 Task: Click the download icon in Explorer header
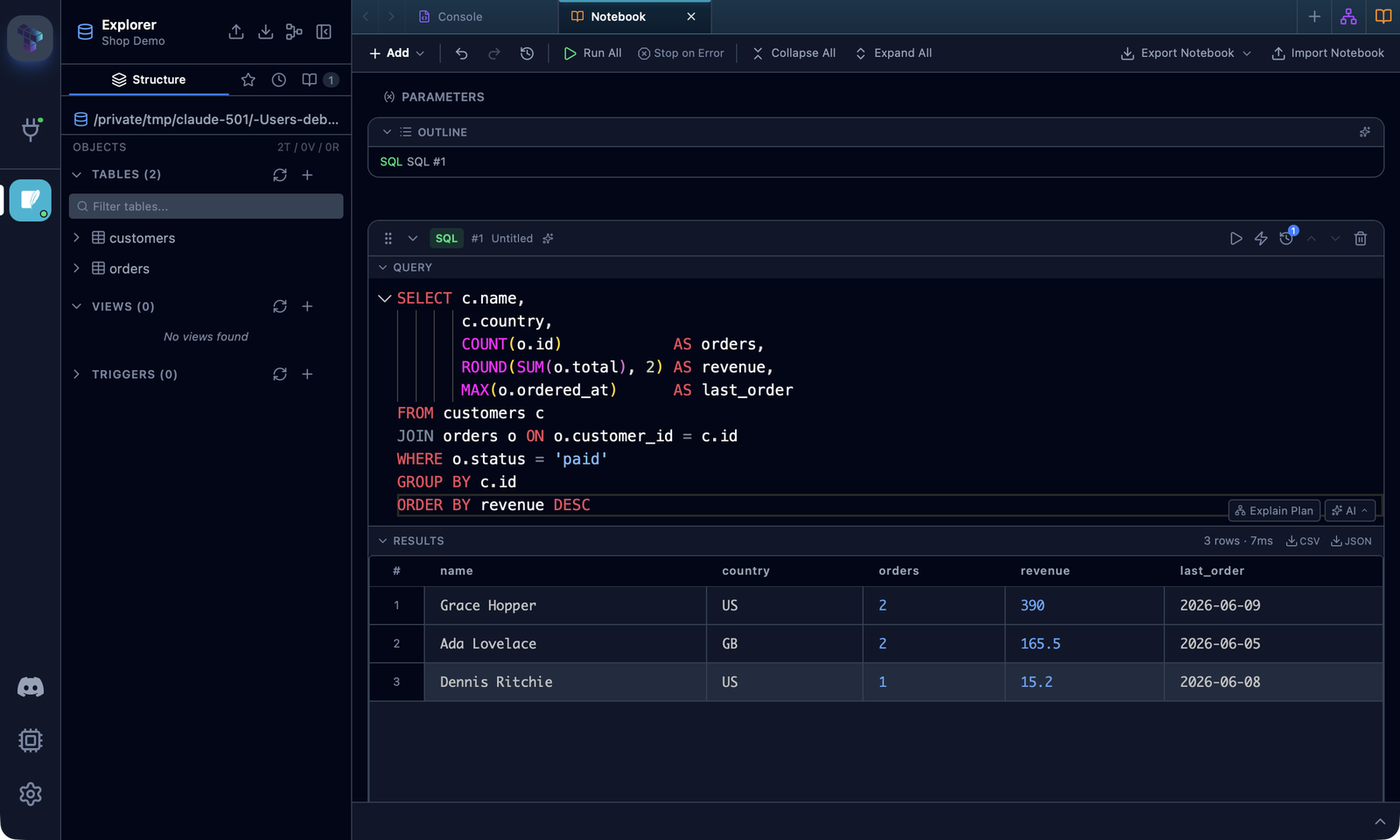266,32
